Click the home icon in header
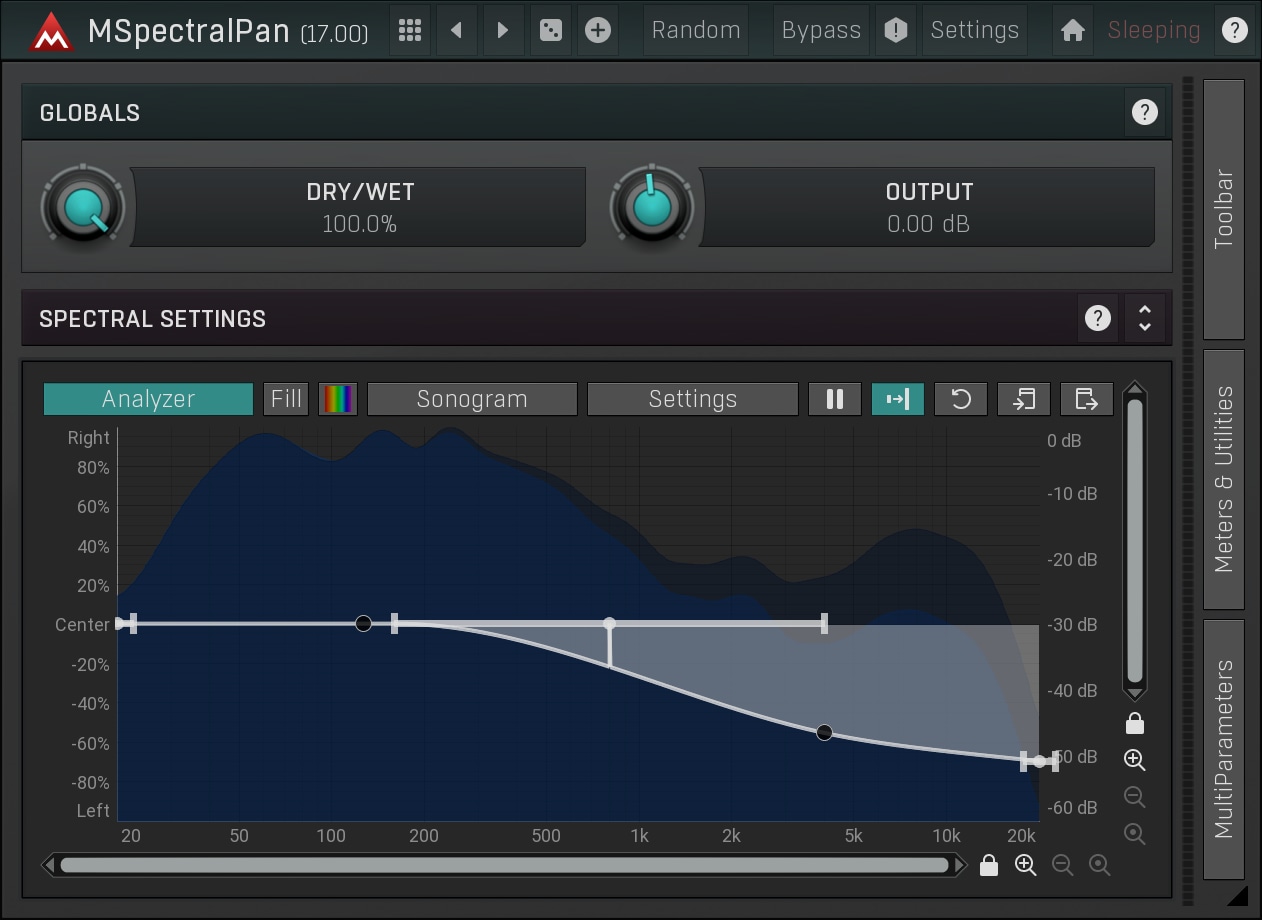The width and height of the screenshot is (1262, 920). [x=1072, y=30]
